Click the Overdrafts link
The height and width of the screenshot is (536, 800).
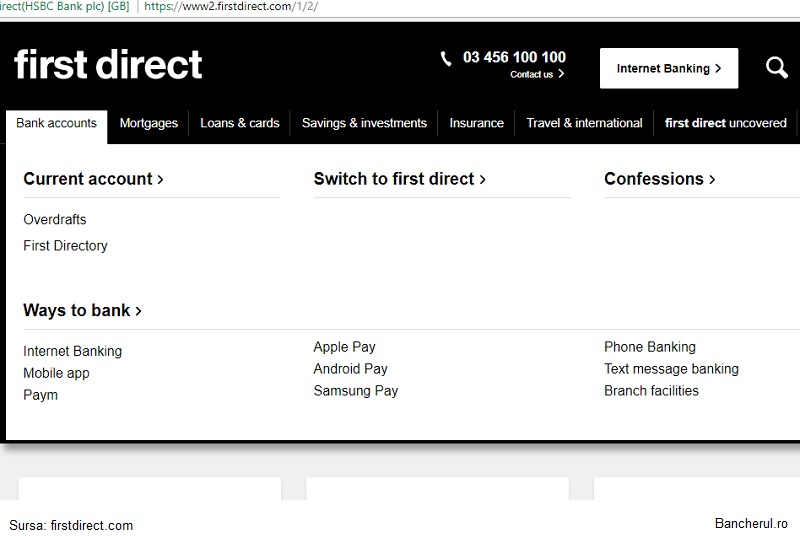tap(55, 220)
